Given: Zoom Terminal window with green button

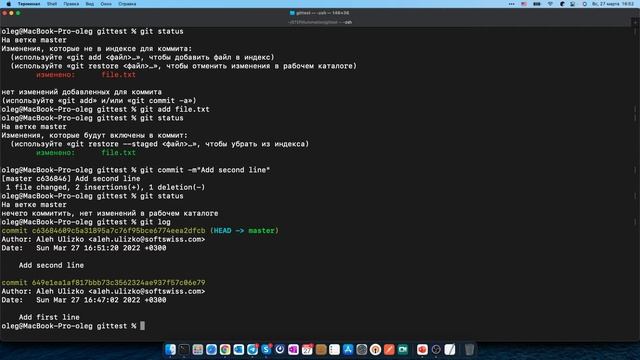Looking at the screenshot, I should point(18,13).
